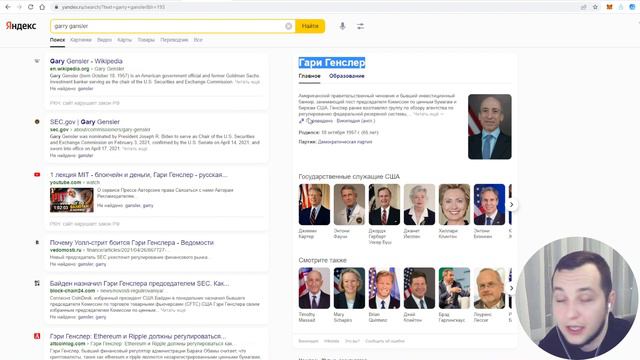Open the Ведомости Уолл-стрит article
The image size is (640, 360).
[x=132, y=242]
